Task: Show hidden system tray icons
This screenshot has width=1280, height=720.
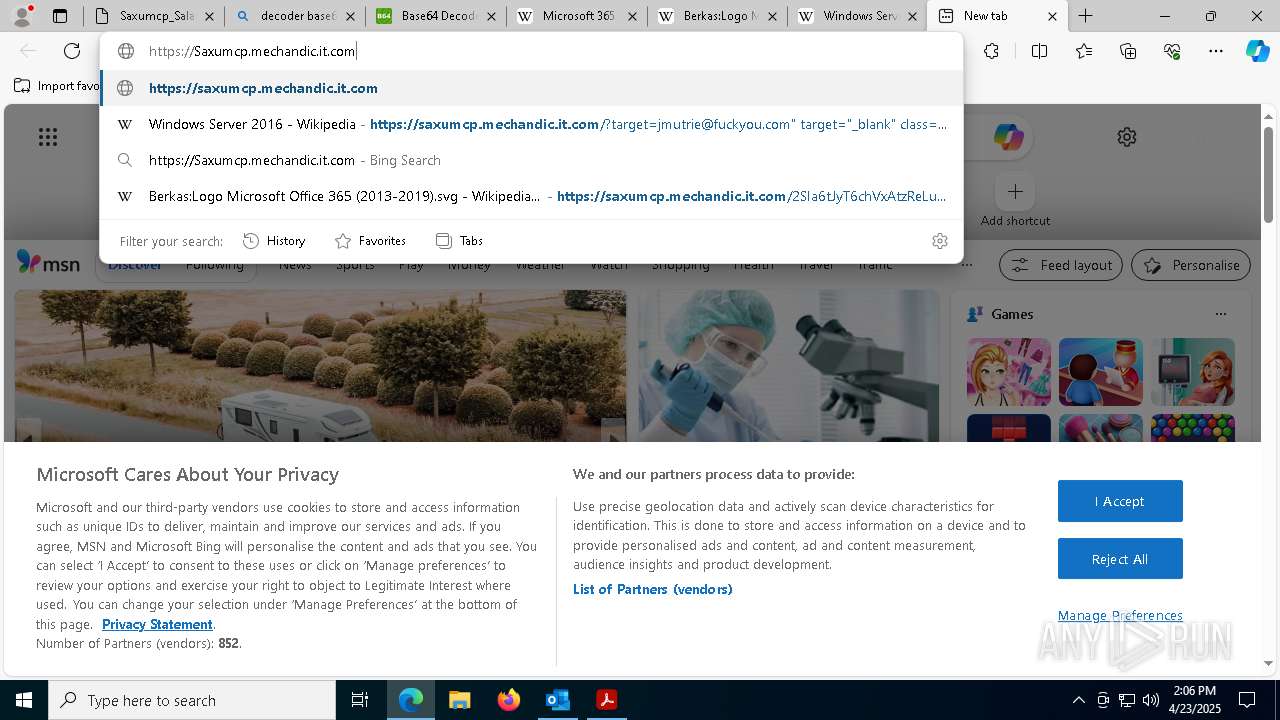Action: [x=1078, y=700]
